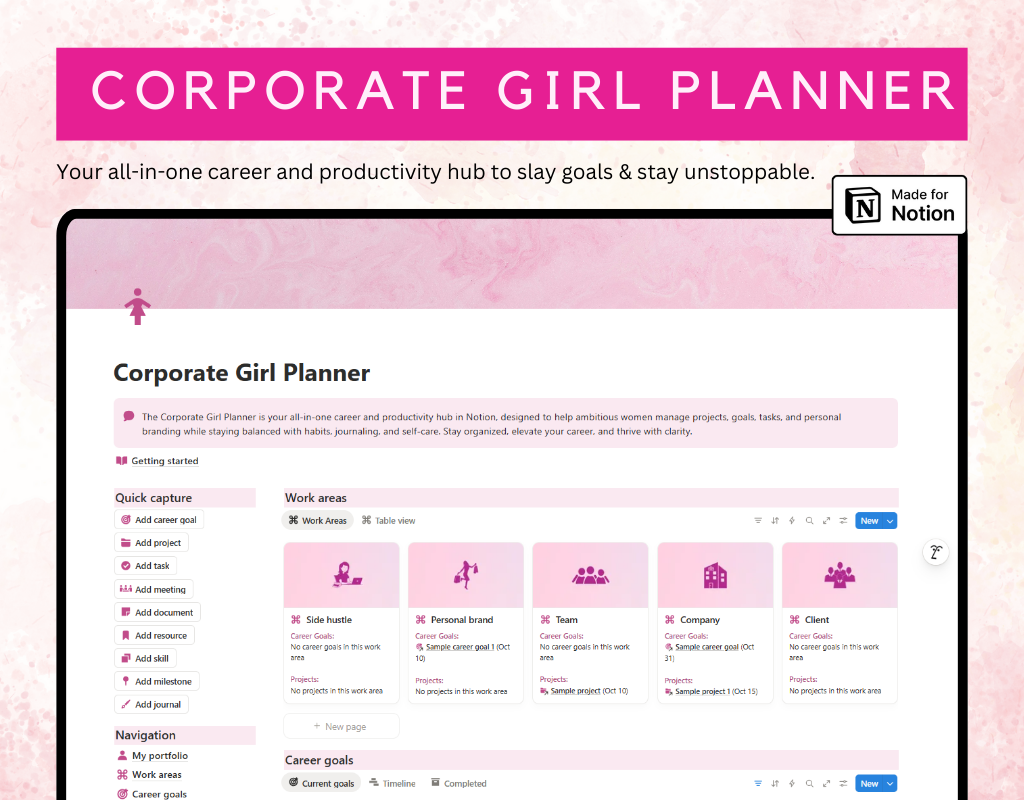The width and height of the screenshot is (1024, 800).
Task: Expand the New dropdown arrow in Work areas
Action: (890, 520)
